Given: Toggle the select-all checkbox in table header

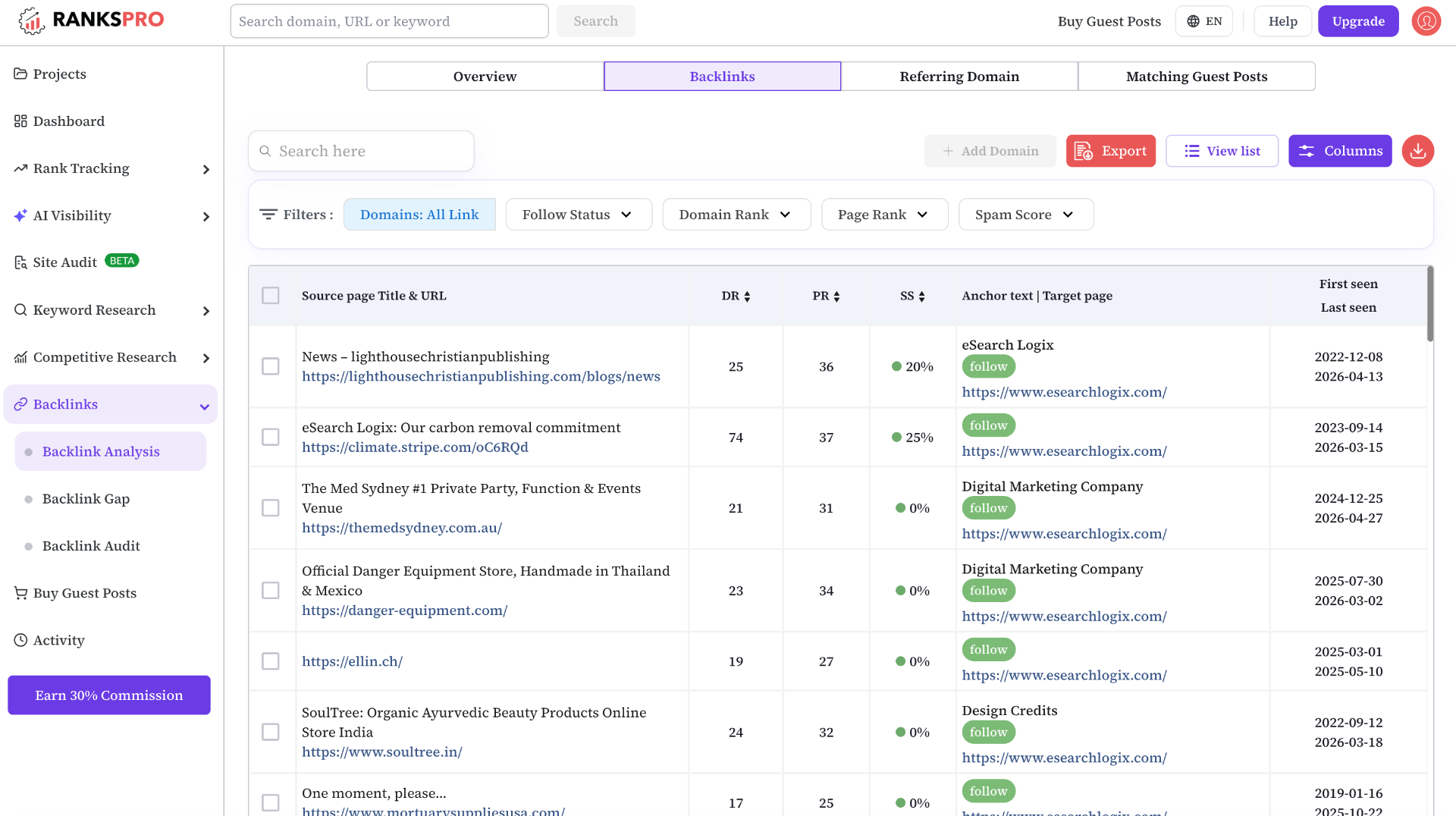Looking at the screenshot, I should pyautogui.click(x=271, y=296).
